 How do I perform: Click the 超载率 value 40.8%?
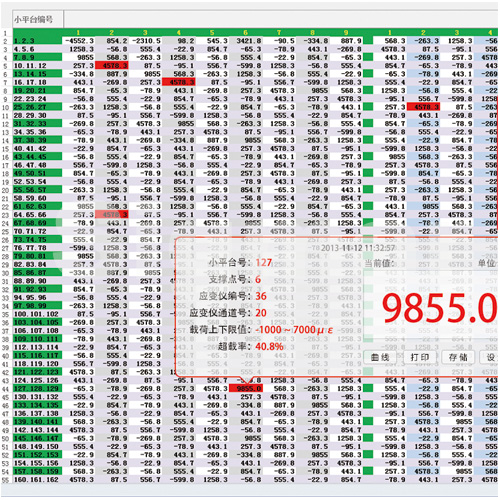(269, 346)
